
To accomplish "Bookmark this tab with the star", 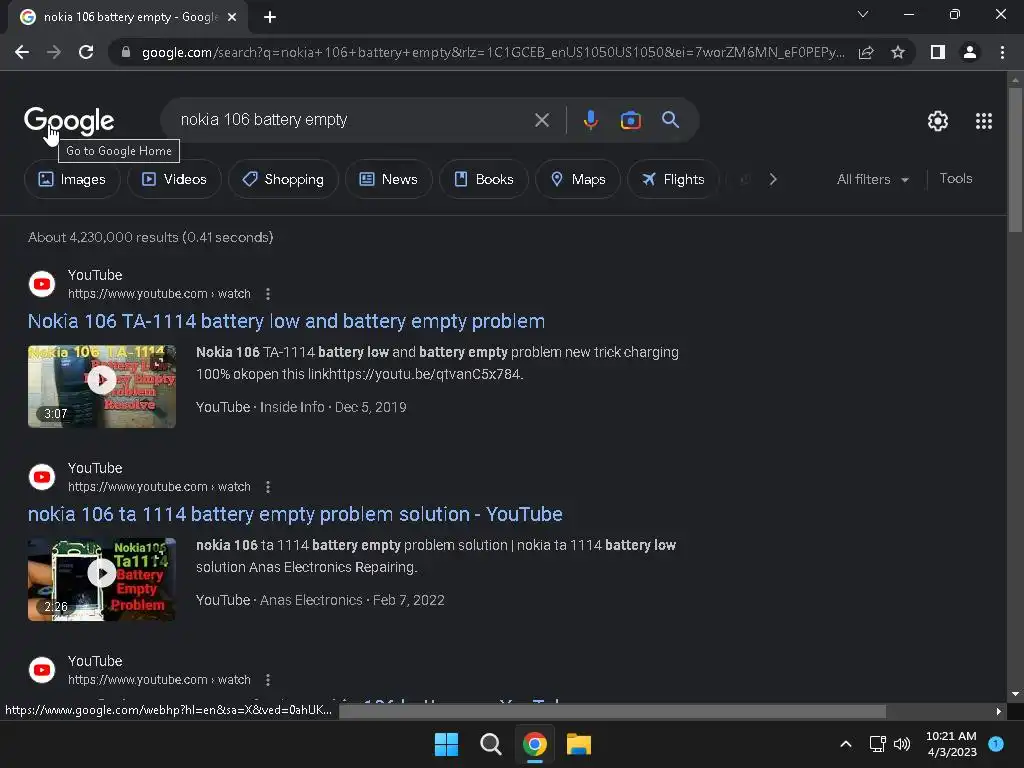I will pos(898,52).
